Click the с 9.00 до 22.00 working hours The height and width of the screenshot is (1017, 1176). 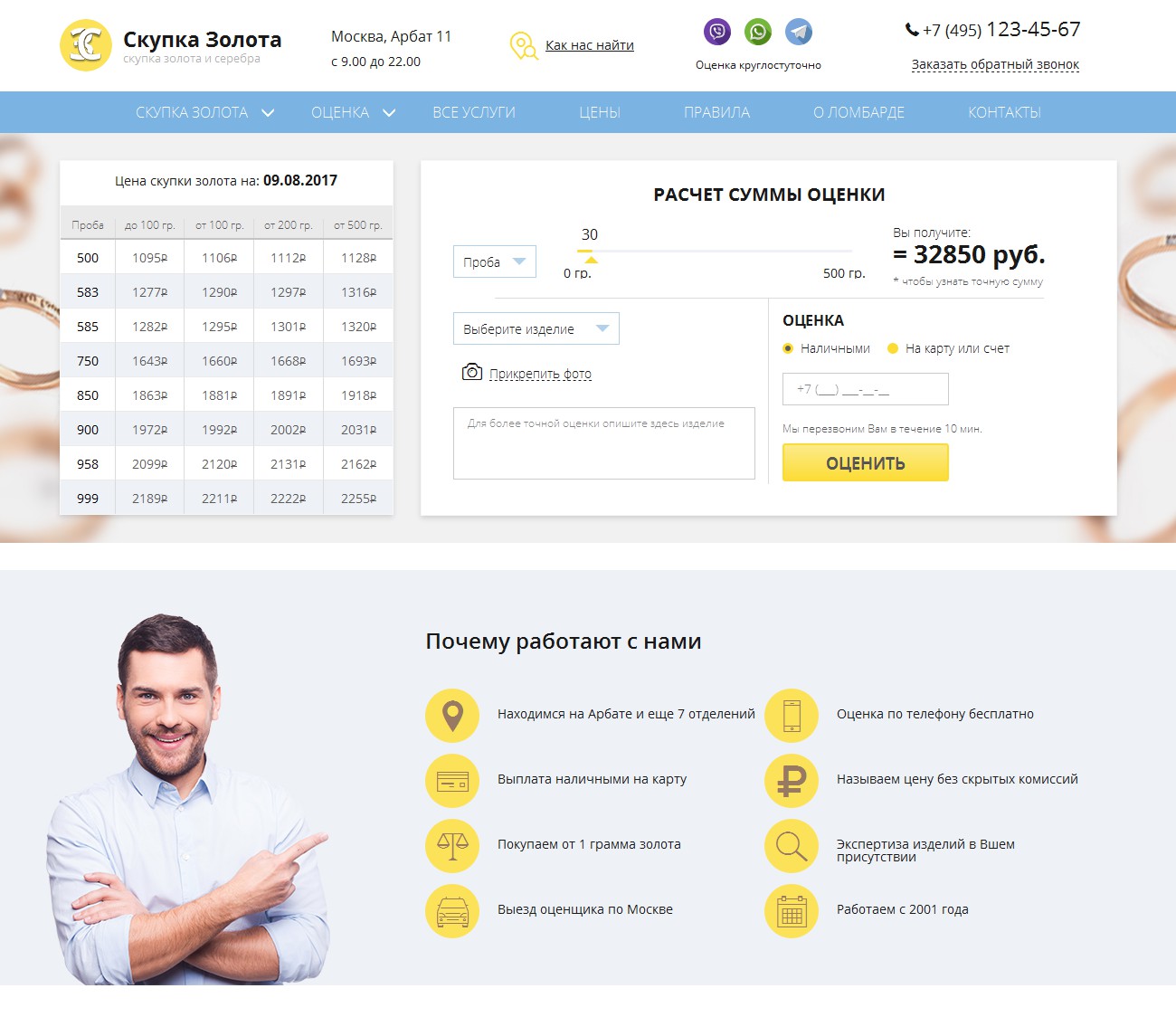click(375, 62)
